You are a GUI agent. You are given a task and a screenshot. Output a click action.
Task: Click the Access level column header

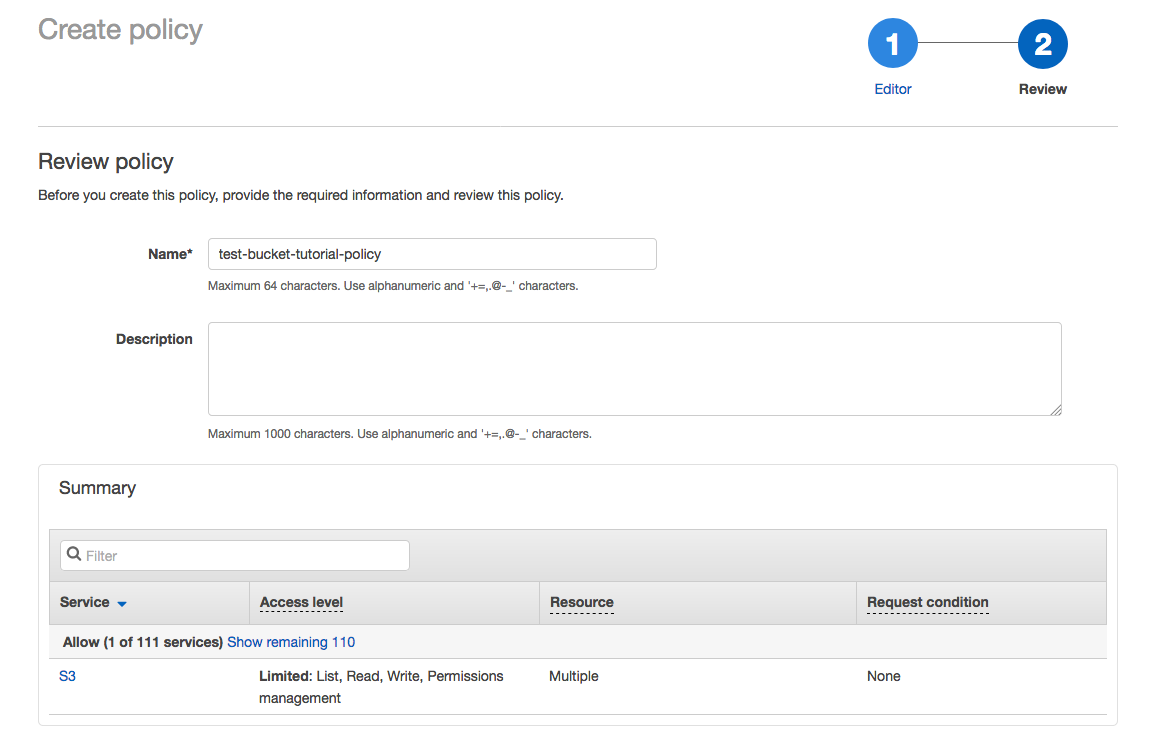point(300,602)
